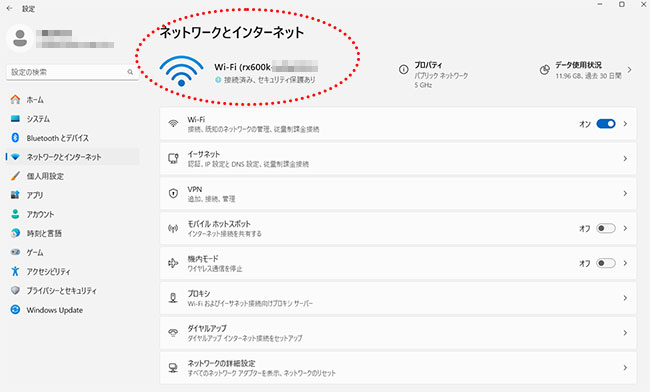Open the user account avatar

pyautogui.click(x=20, y=38)
